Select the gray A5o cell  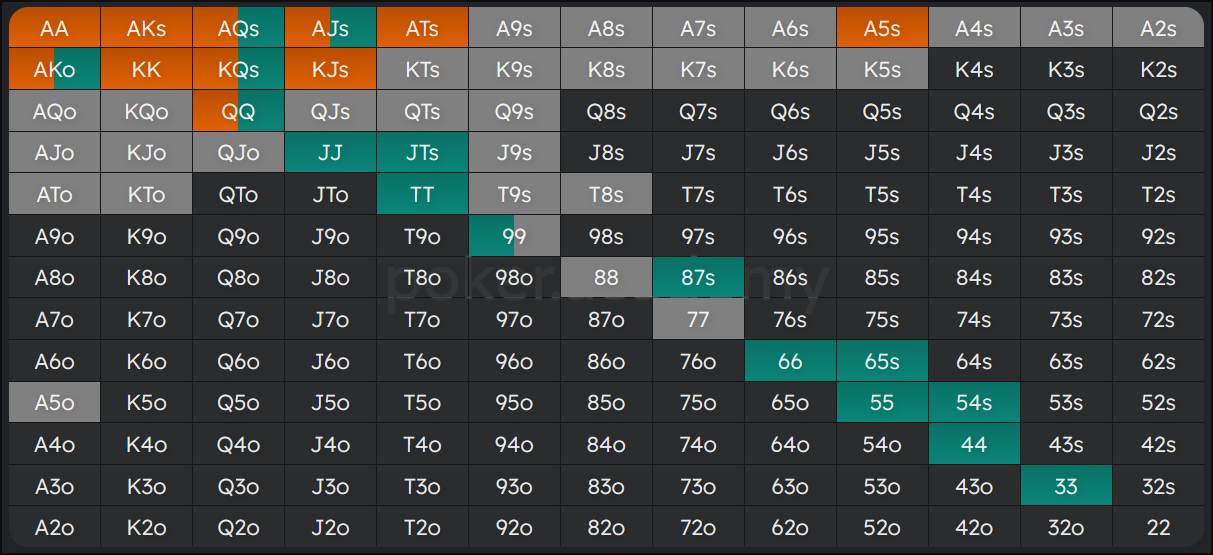pos(55,403)
